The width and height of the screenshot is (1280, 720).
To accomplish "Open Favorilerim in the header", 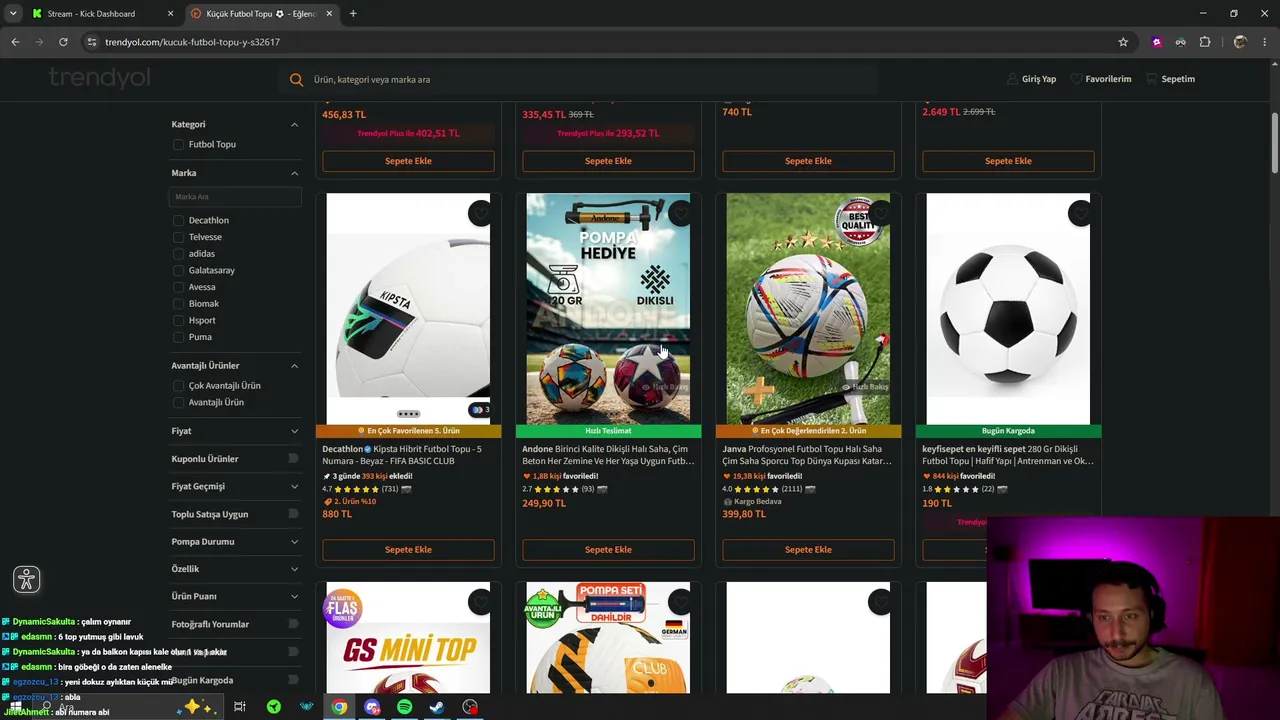I will point(1101,79).
